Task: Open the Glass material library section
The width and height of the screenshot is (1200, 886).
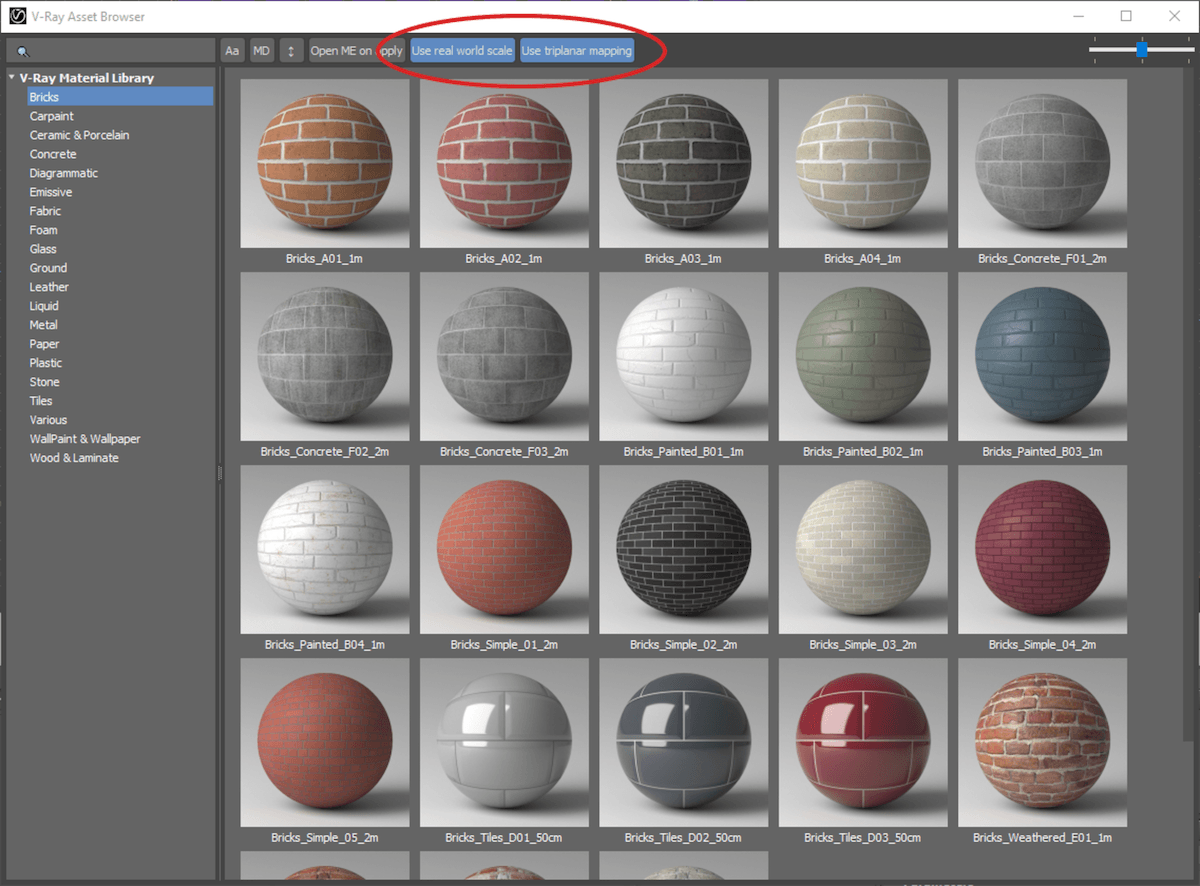Action: [x=43, y=248]
